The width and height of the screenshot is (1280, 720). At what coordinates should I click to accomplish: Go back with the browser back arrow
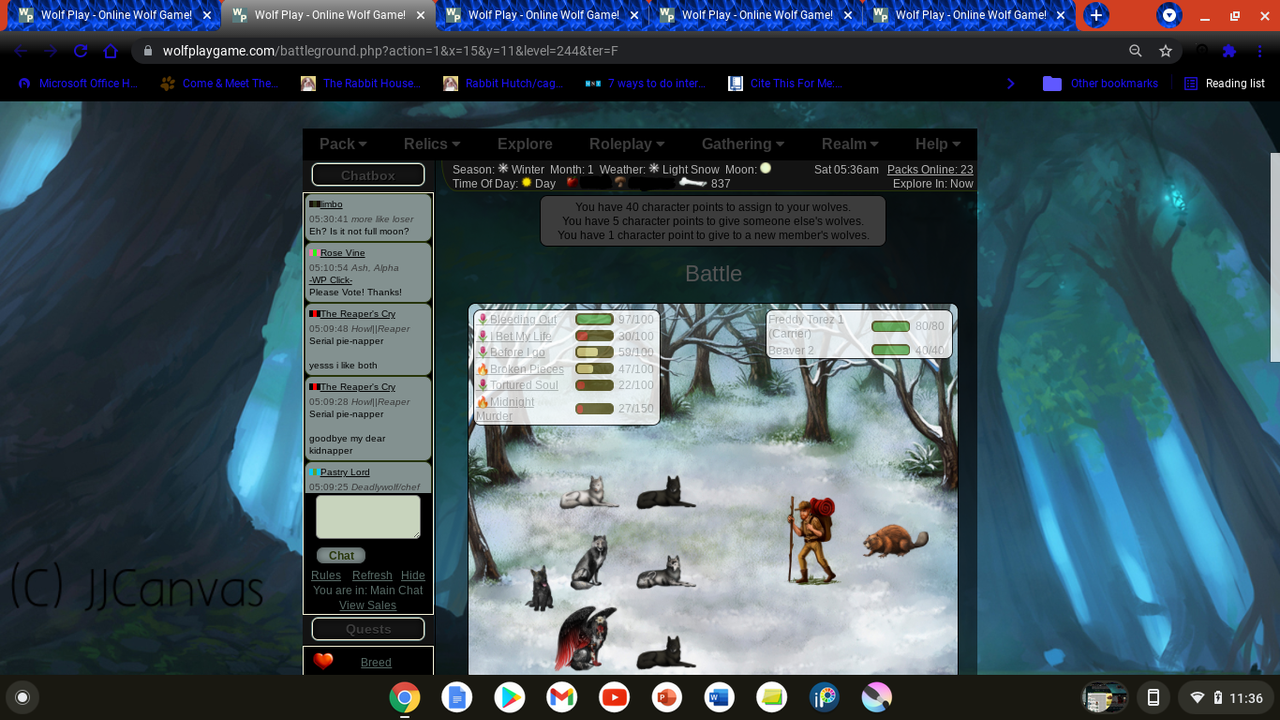tap(21, 51)
